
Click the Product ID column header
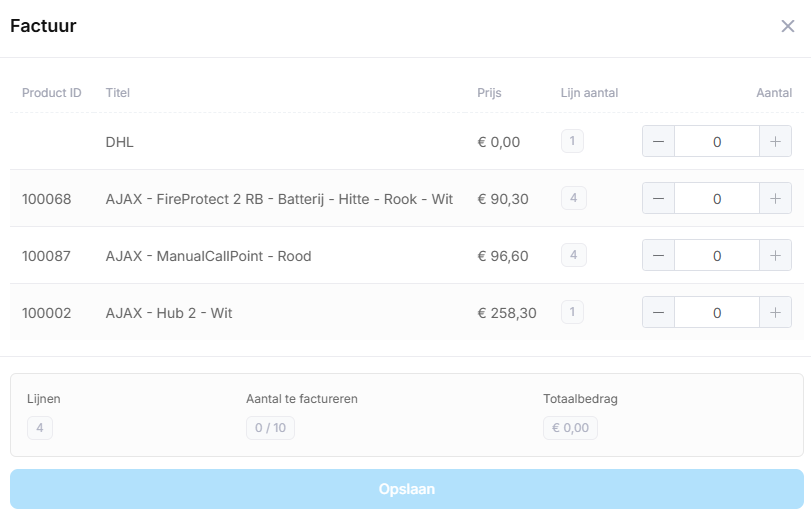point(52,93)
